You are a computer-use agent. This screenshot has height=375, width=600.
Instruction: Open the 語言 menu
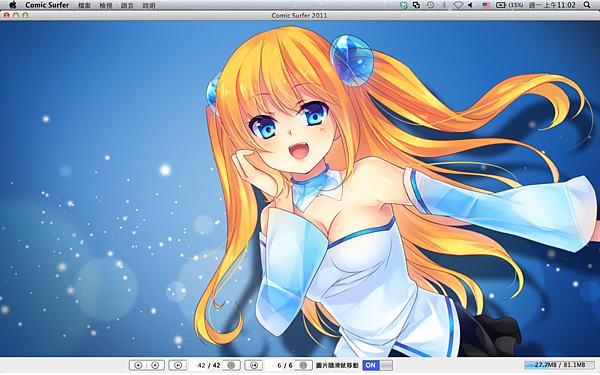[127, 5]
